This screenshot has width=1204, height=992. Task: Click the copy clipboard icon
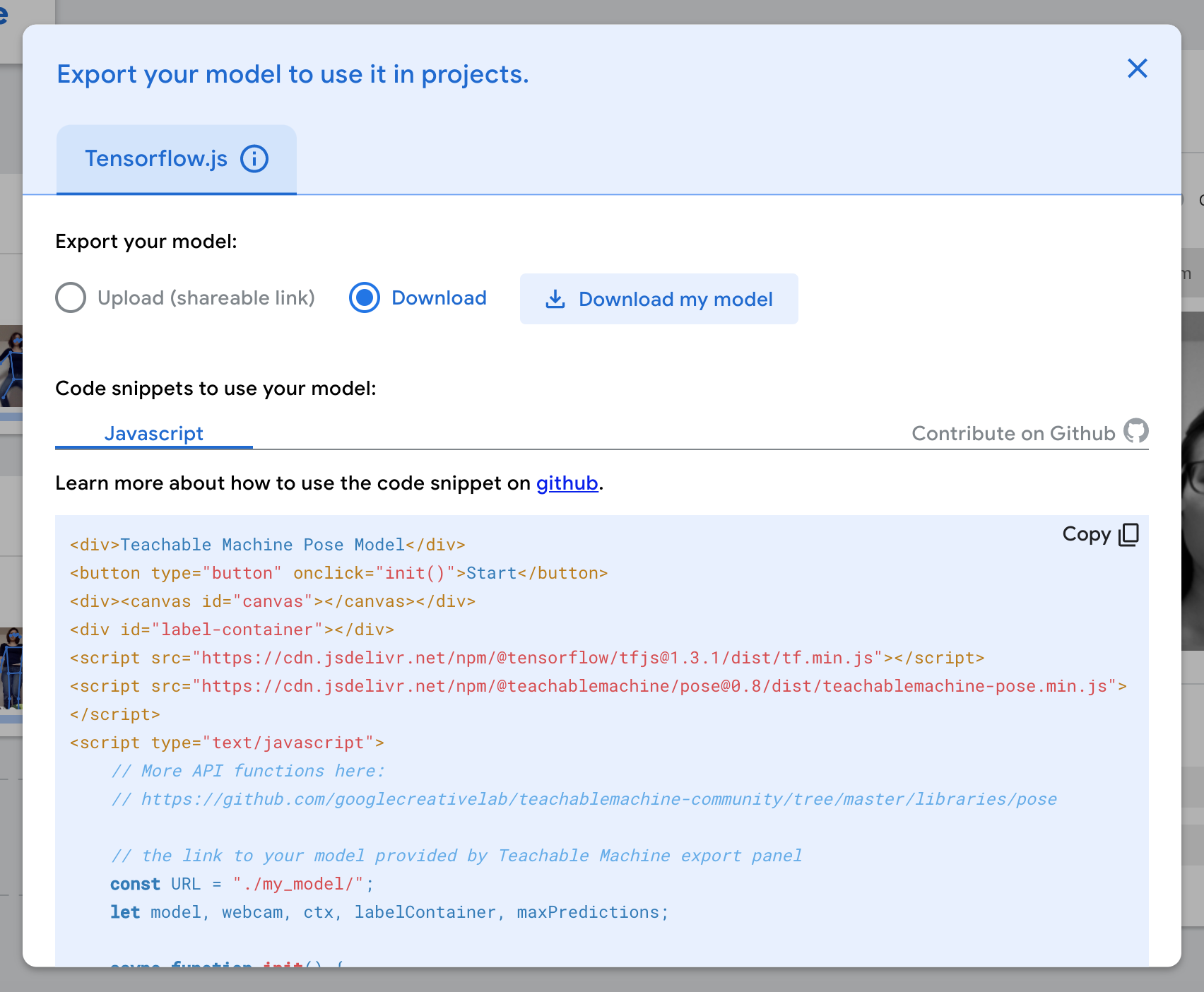click(1129, 535)
